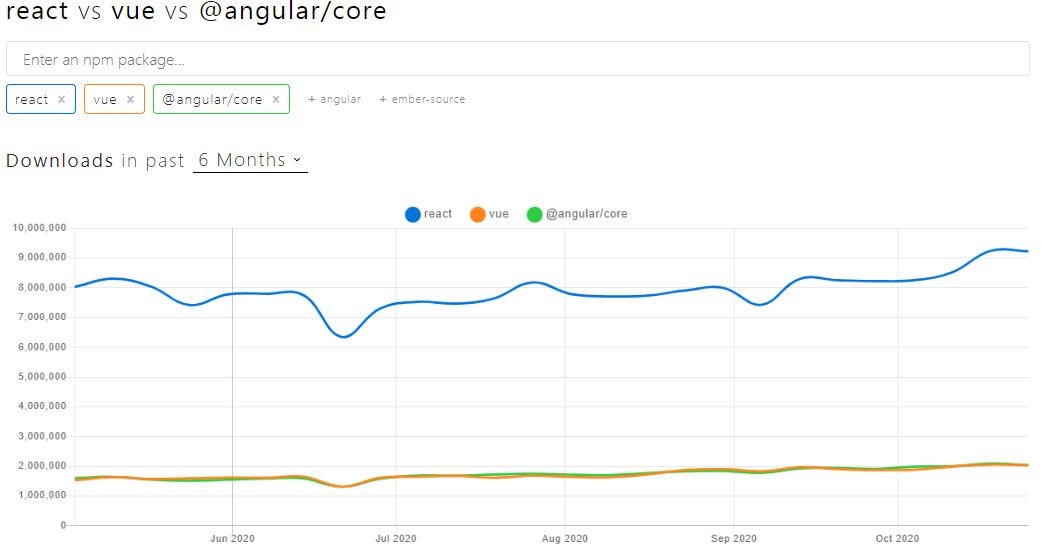
Task: Click the Sep 2020 axis marker
Action: pyautogui.click(x=734, y=538)
